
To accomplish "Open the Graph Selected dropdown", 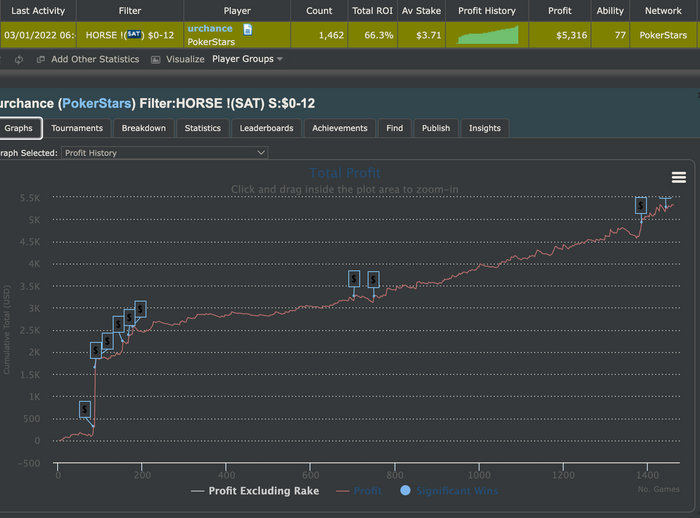I will click(164, 153).
